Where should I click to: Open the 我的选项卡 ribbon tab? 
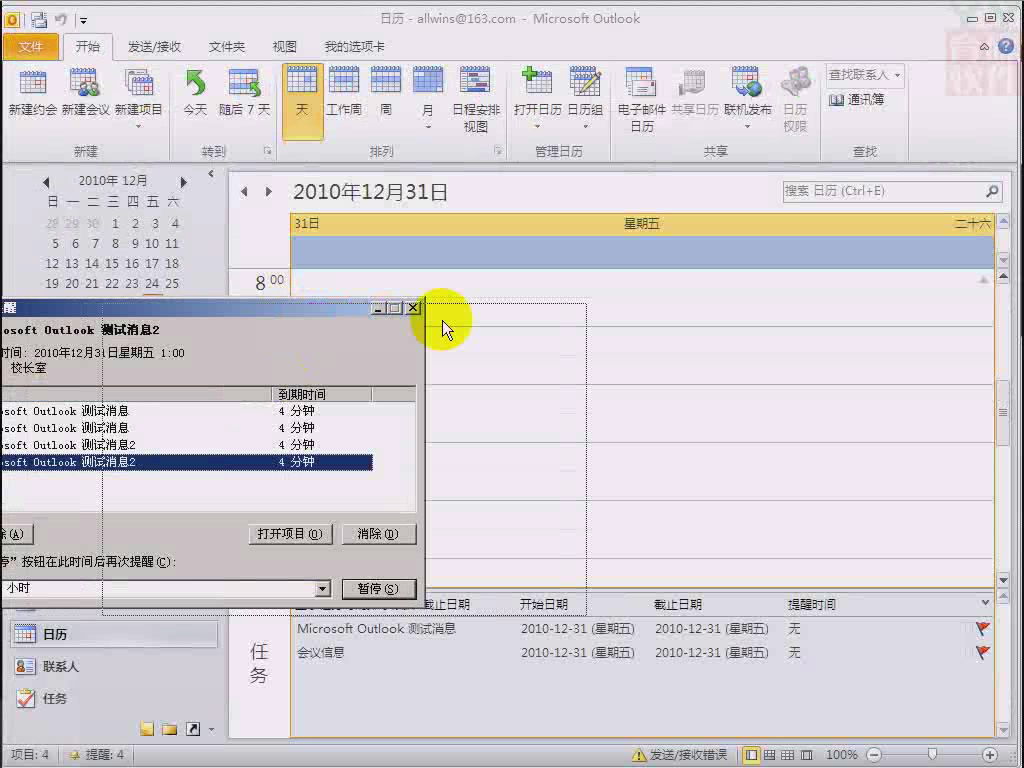coord(355,46)
